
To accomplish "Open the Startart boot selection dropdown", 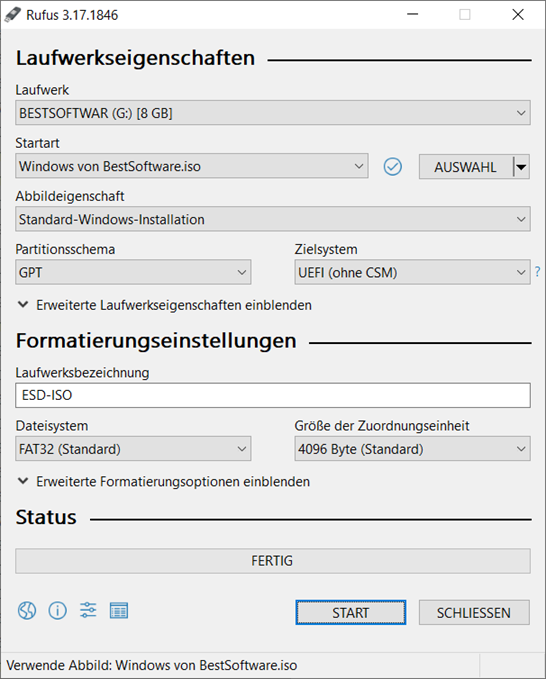I will coord(192,166).
